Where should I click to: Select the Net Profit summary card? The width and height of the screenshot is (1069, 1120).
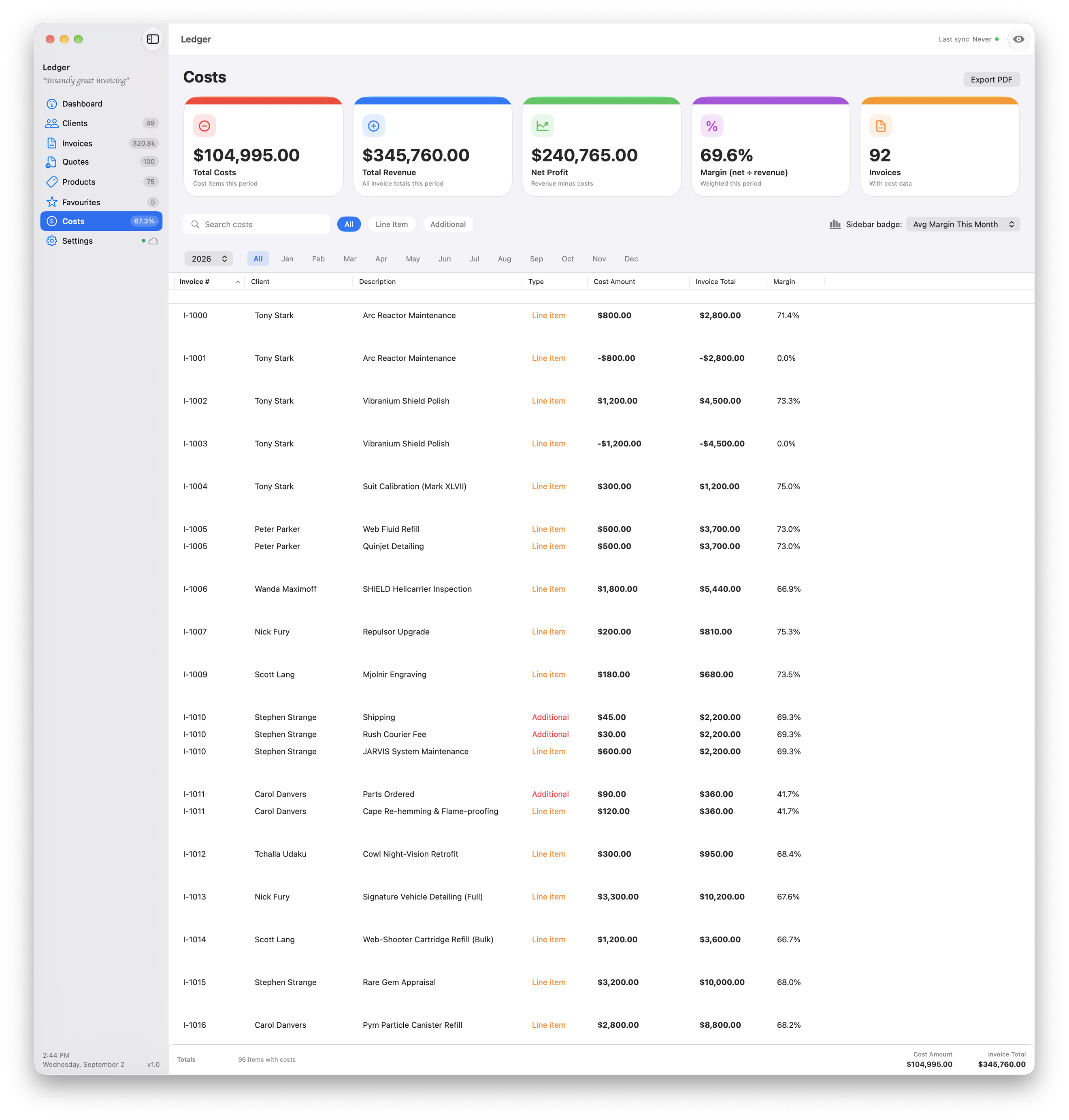[x=601, y=147]
